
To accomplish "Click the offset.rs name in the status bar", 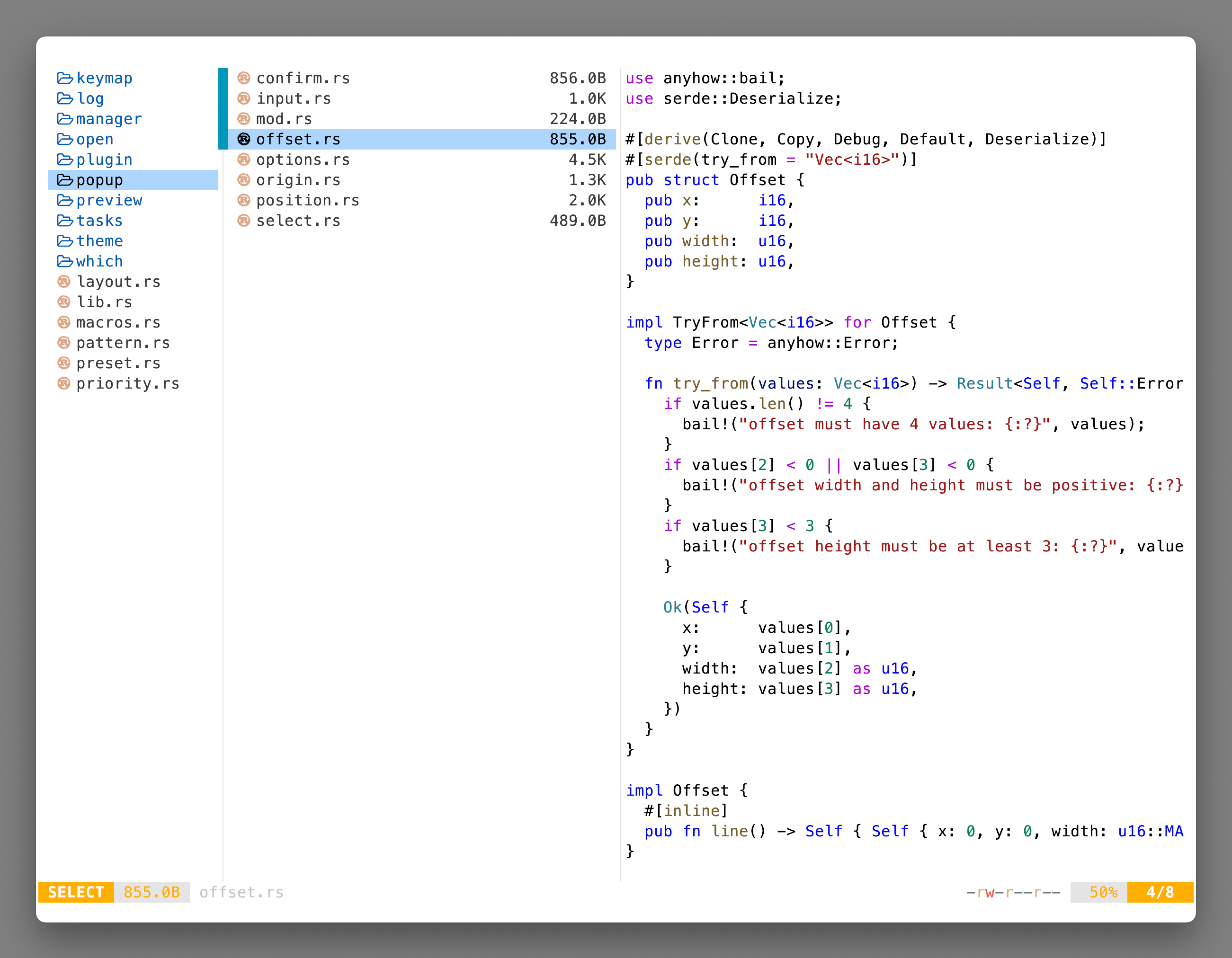I will click(x=241, y=892).
